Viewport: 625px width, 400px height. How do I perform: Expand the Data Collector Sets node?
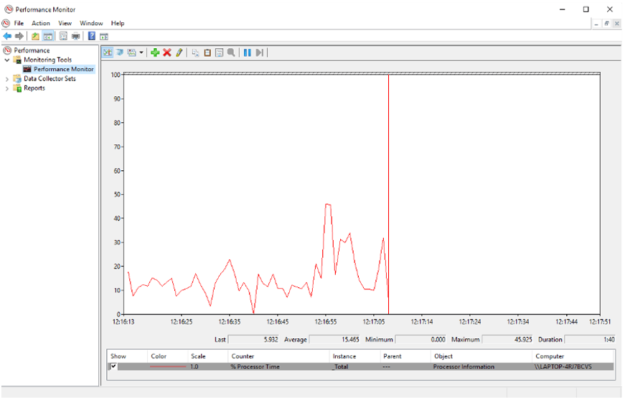7,79
